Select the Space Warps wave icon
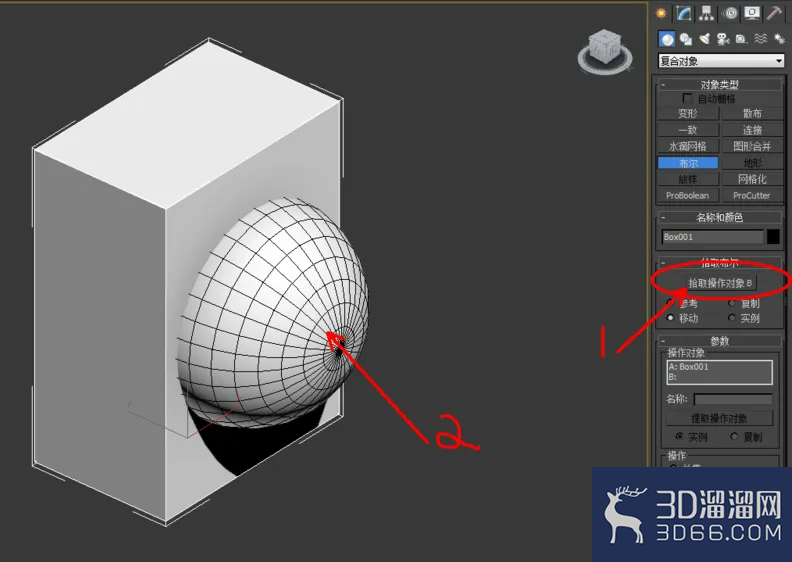The height and width of the screenshot is (562, 792). click(760, 39)
